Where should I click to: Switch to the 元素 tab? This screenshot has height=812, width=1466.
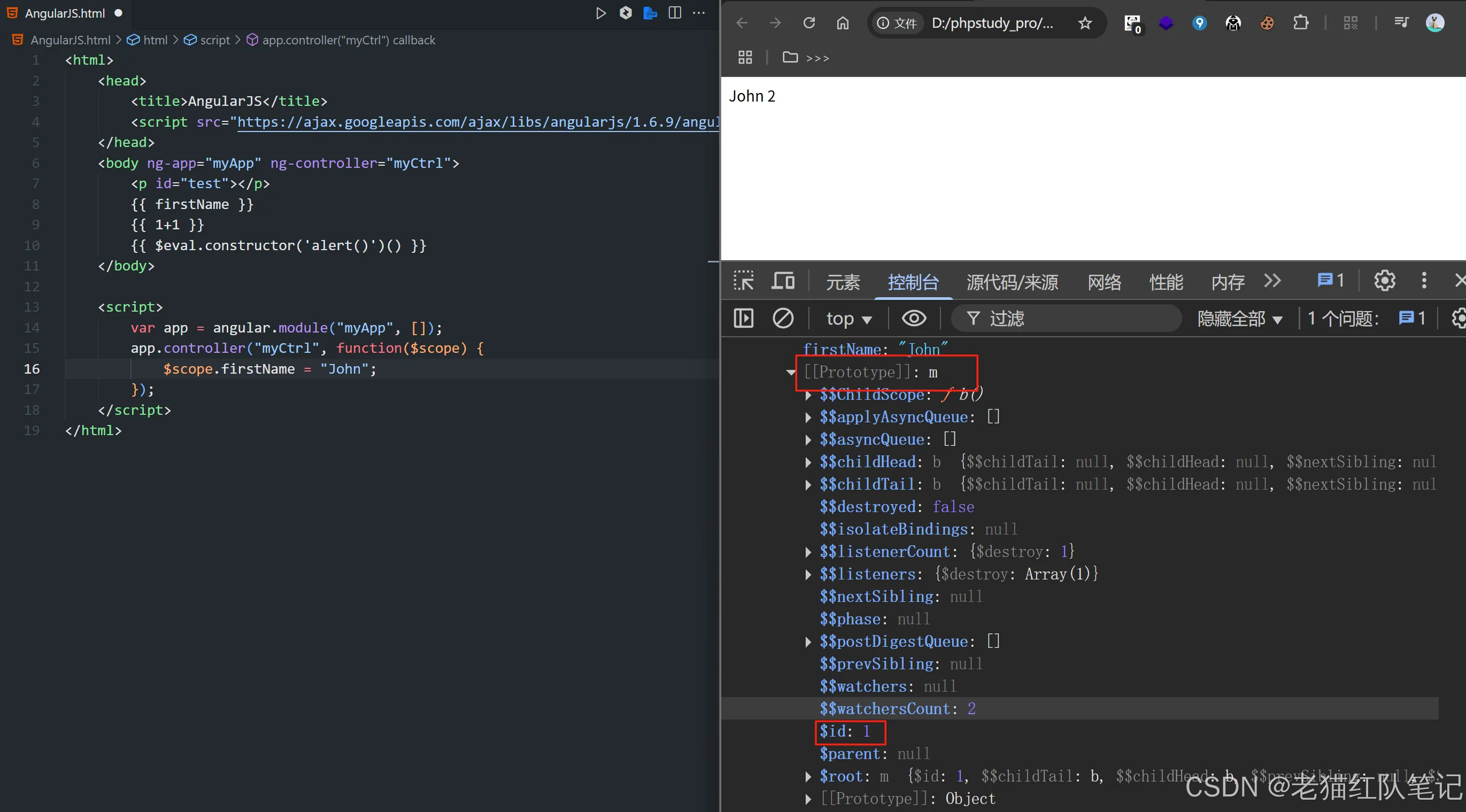843,282
